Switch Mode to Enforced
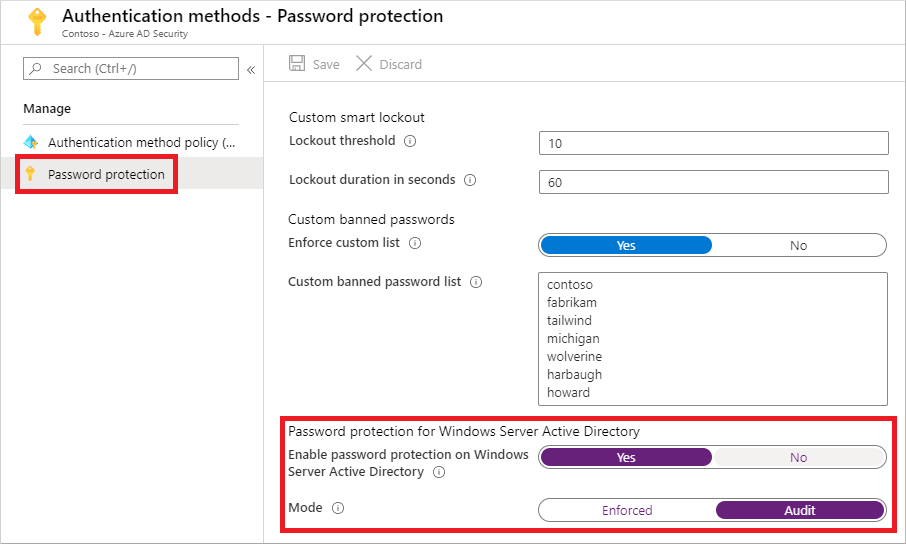Image resolution: width=906 pixels, height=544 pixels. coord(627,510)
